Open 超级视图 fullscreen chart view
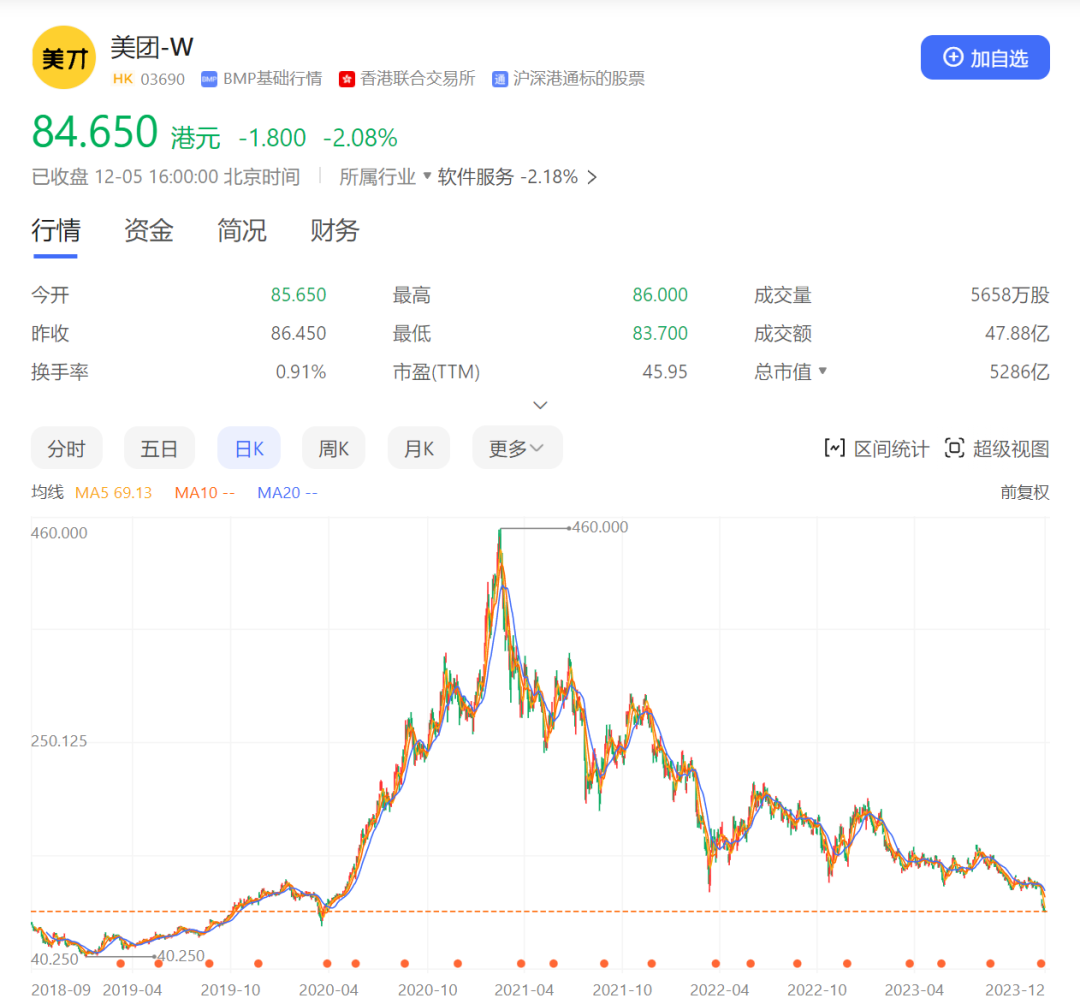 click(997, 449)
